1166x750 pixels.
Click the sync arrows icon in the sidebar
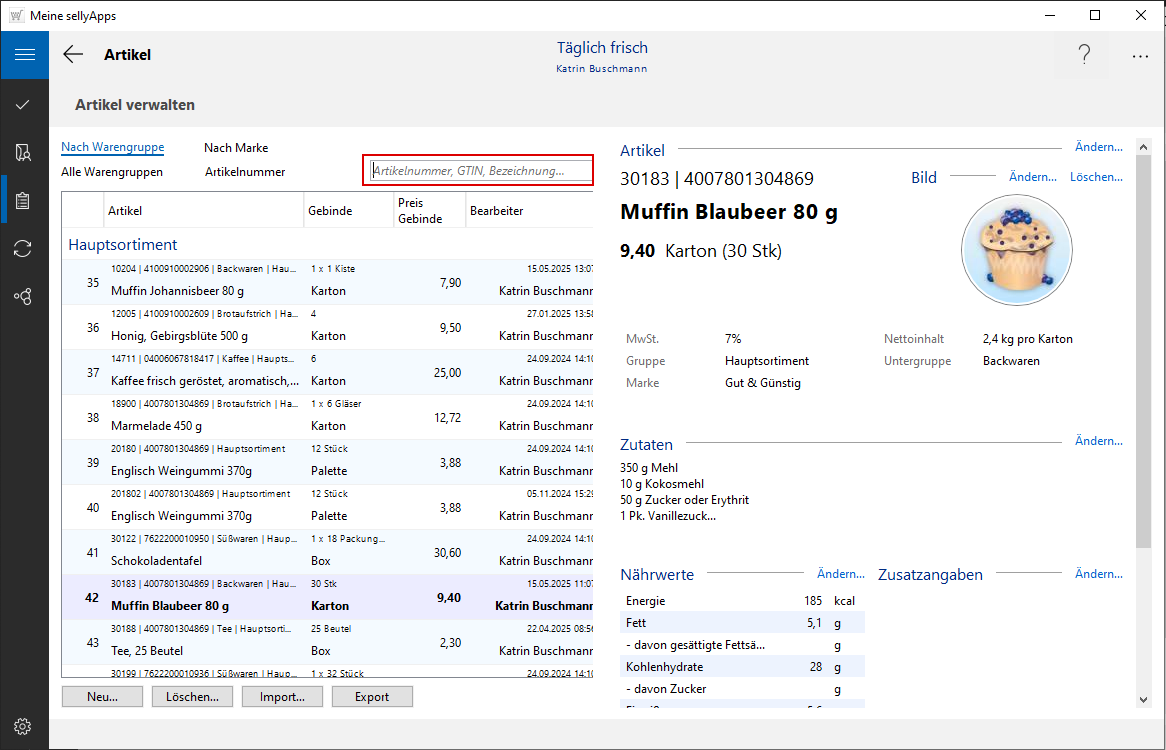tap(24, 249)
